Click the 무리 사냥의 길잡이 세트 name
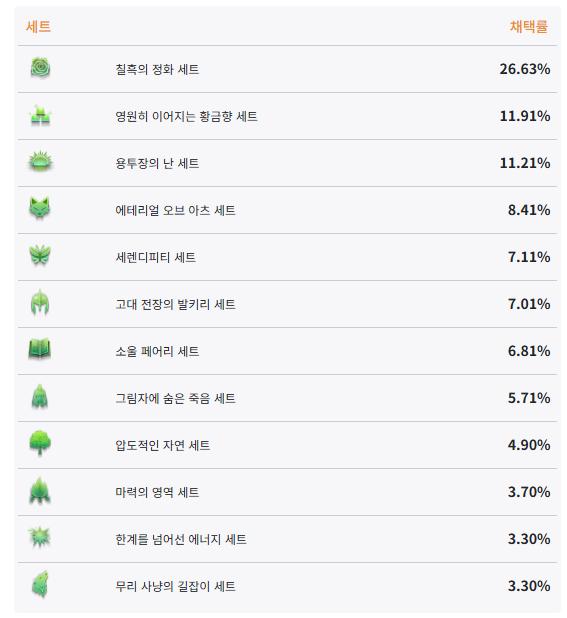This screenshot has height=618, width=567. (175, 586)
